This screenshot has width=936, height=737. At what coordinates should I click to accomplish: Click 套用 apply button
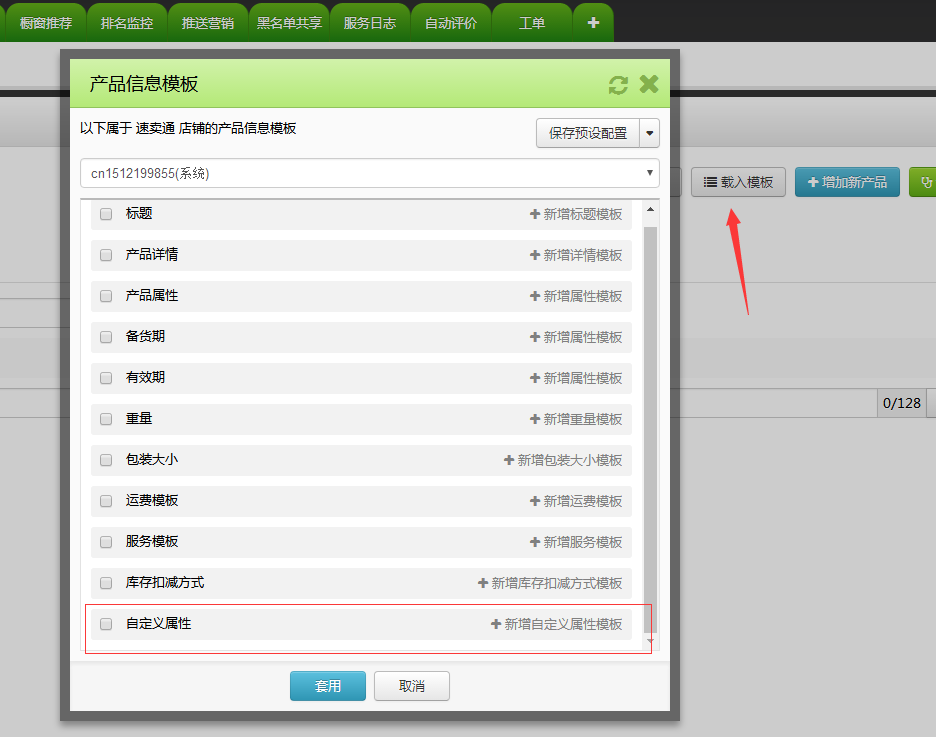(x=328, y=686)
